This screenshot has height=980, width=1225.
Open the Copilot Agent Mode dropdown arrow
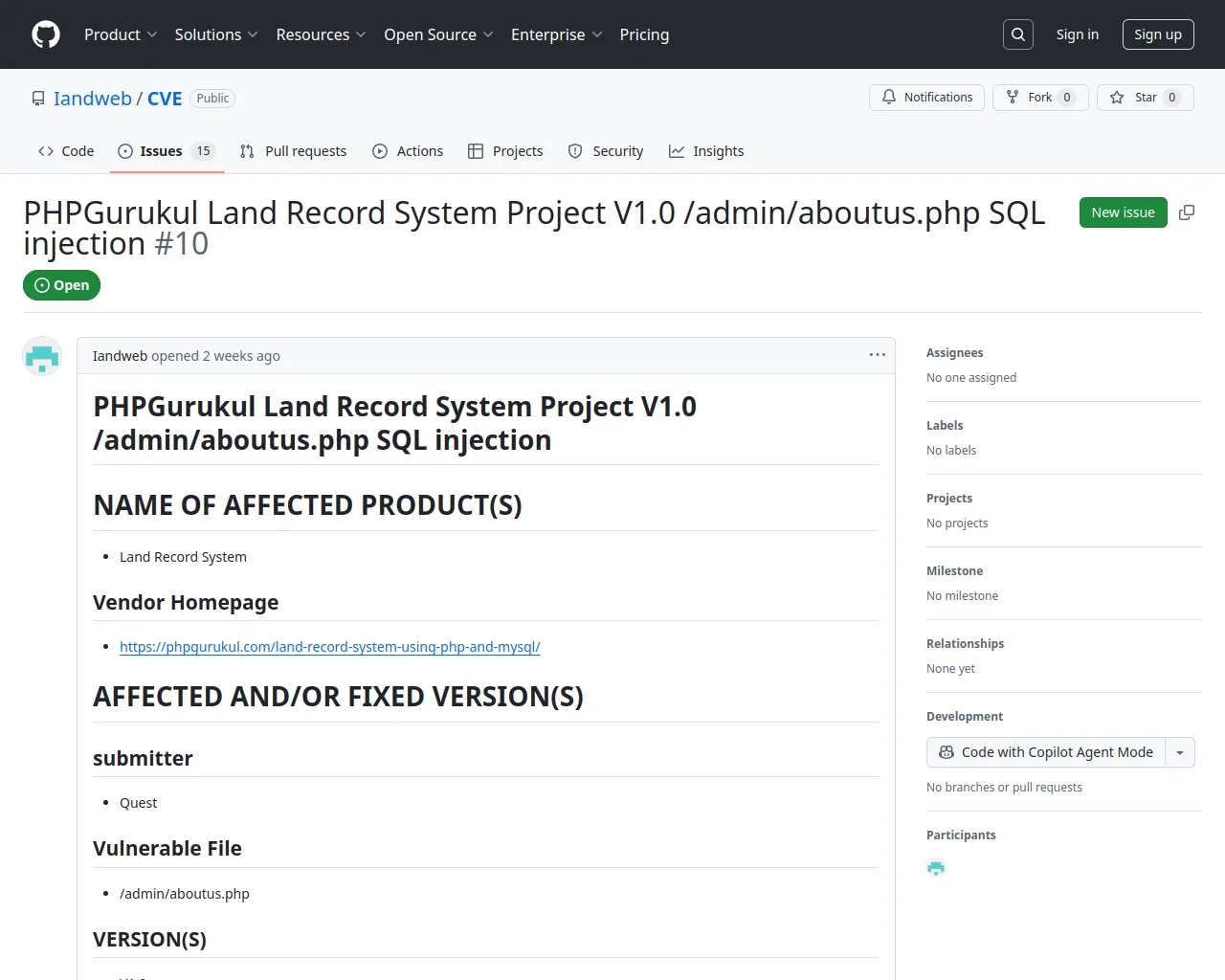pos(1180,752)
